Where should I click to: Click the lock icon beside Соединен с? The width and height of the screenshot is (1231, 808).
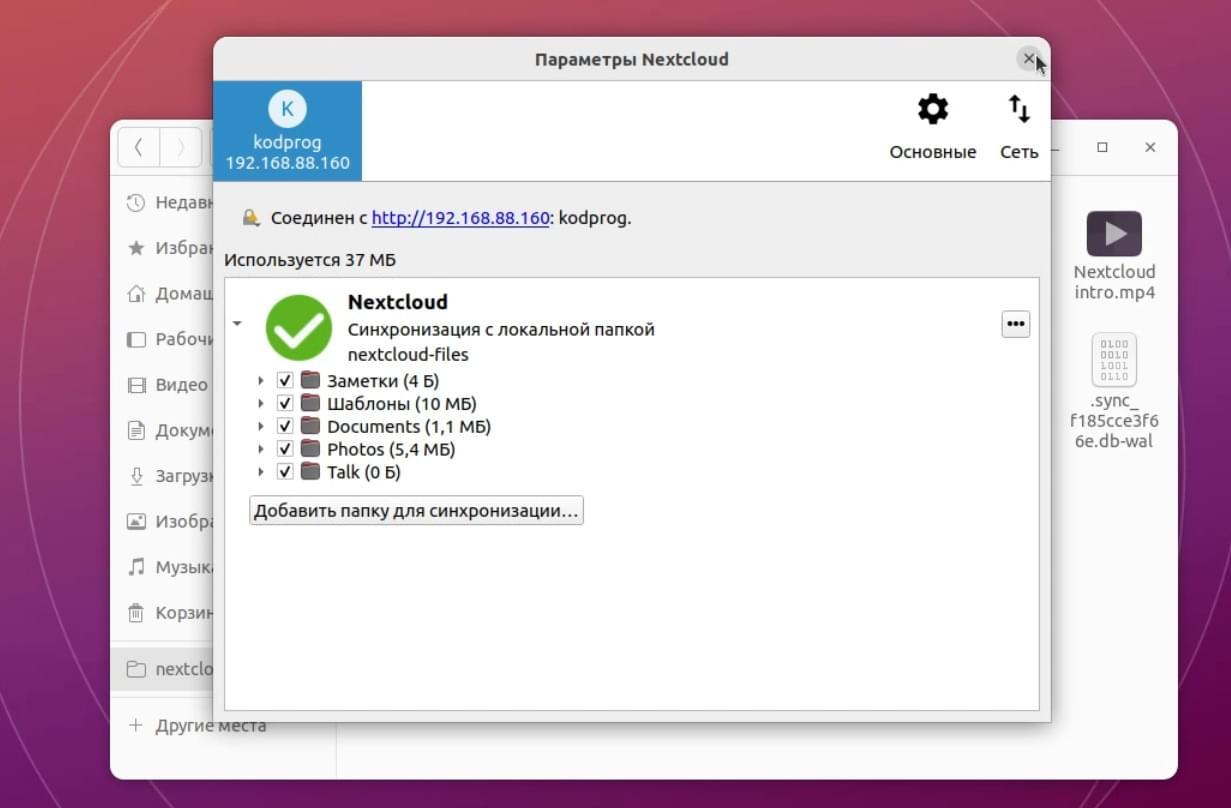point(253,218)
